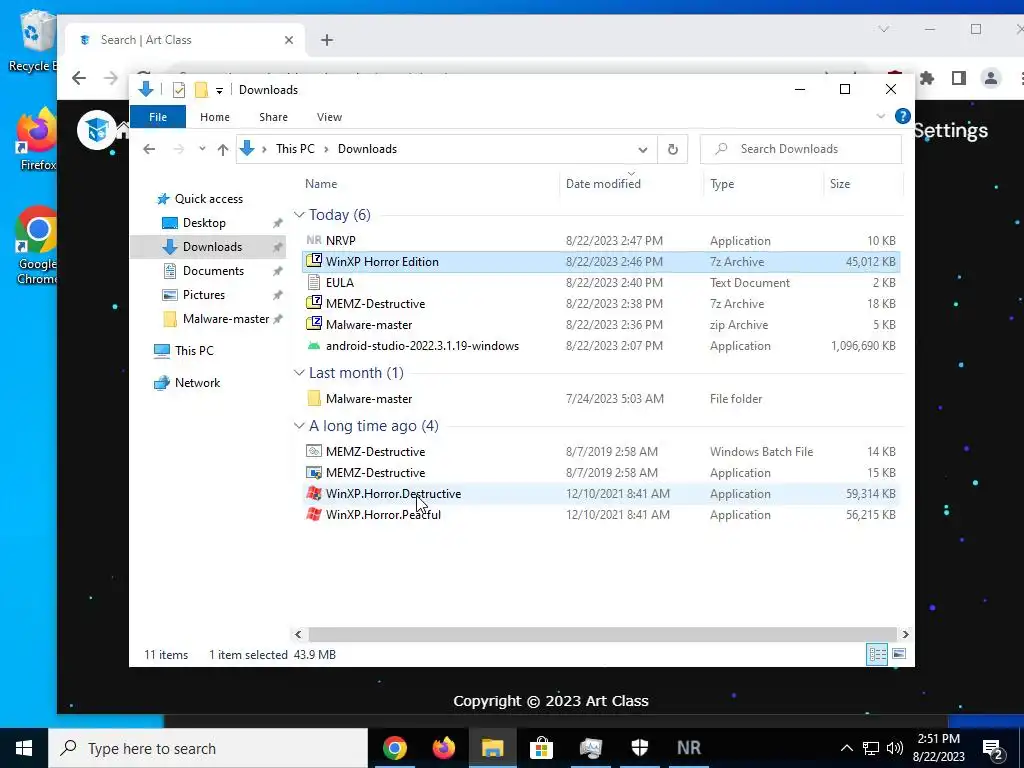Collapse the Today (6) group
Image resolution: width=1024 pixels, height=768 pixels.
tap(299, 215)
